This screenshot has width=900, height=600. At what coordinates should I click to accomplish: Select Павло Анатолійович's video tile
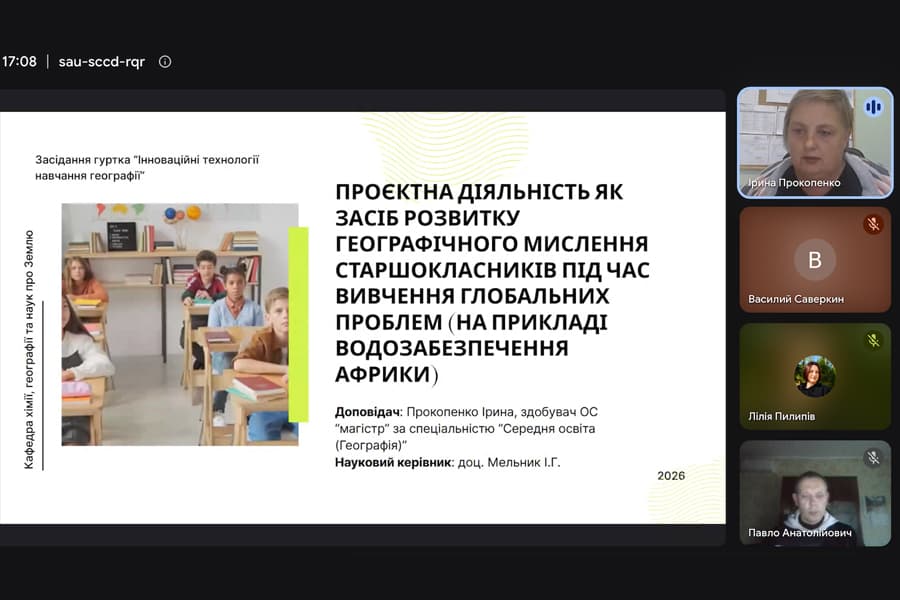815,493
